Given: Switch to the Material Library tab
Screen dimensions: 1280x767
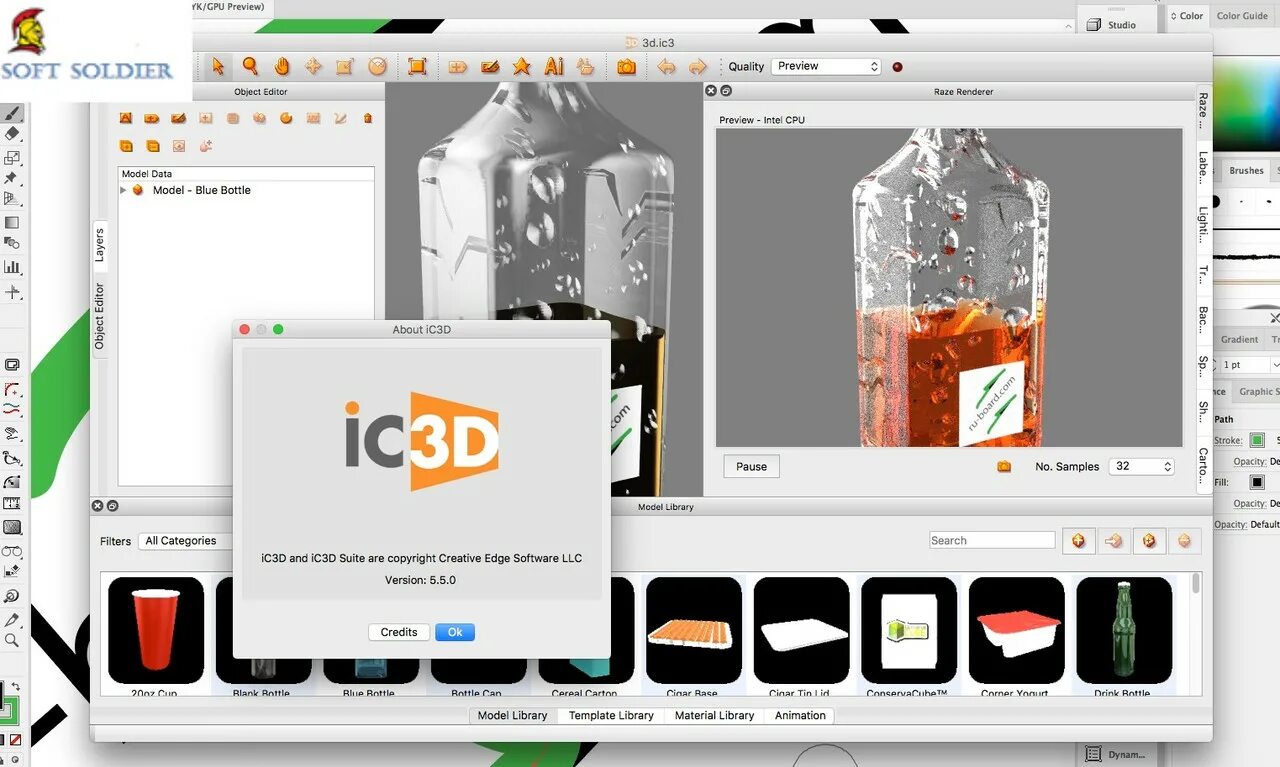Looking at the screenshot, I should pos(714,715).
